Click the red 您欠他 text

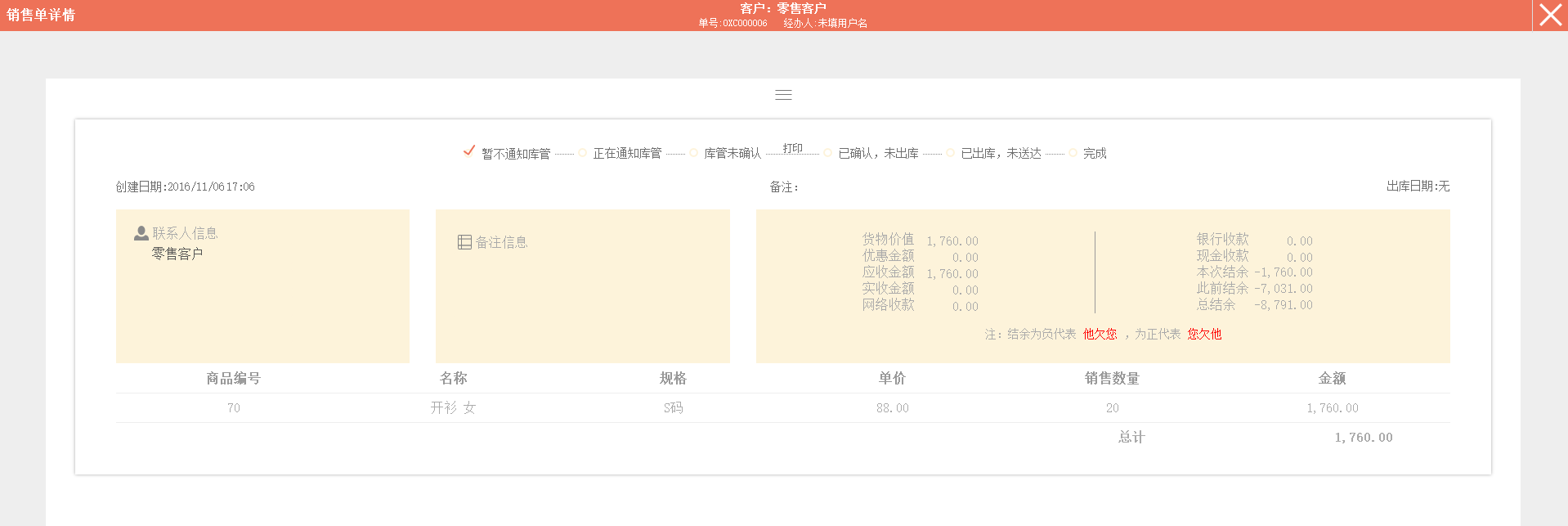click(x=1204, y=334)
